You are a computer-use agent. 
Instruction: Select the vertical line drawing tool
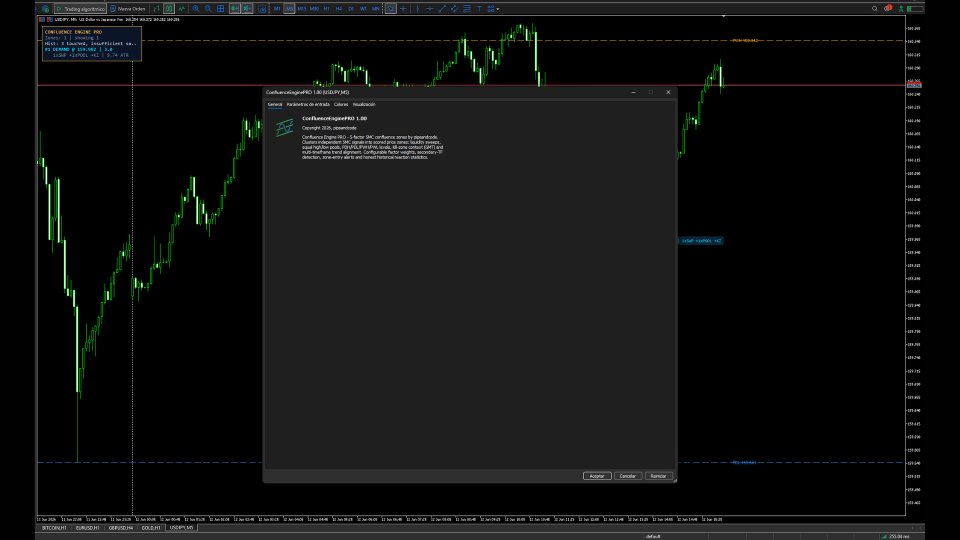(418, 9)
